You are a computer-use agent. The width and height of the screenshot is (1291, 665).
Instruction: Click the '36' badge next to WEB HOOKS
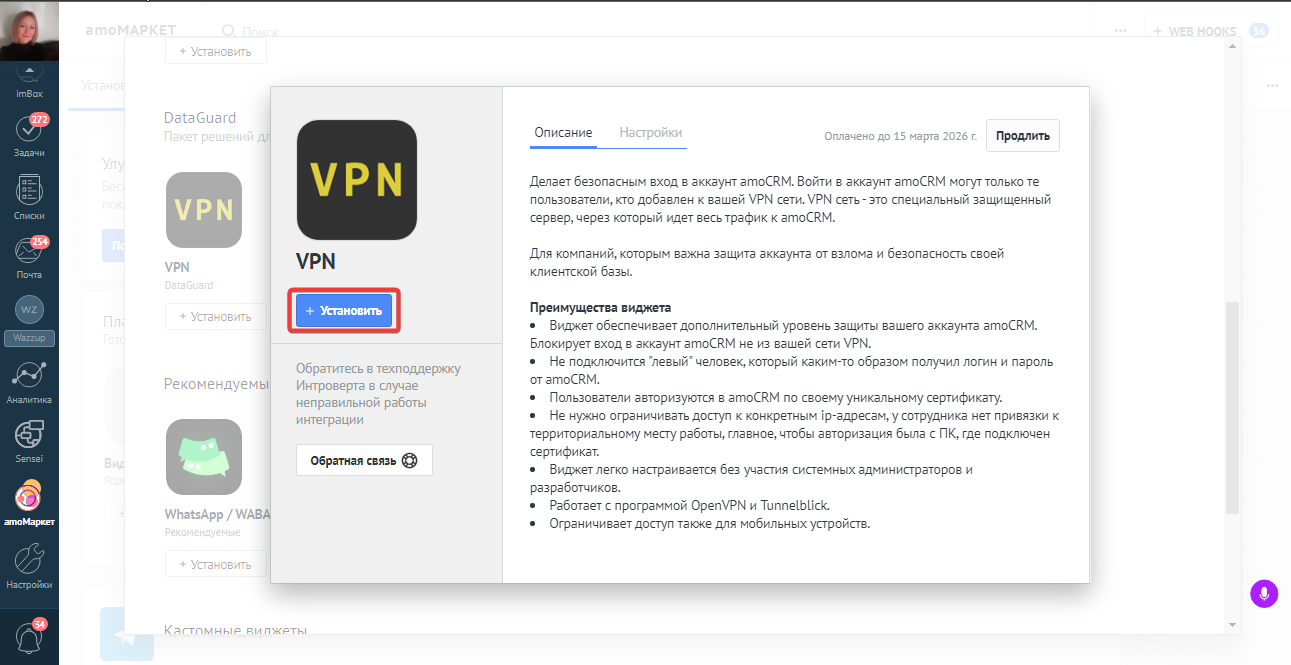pos(1259,31)
